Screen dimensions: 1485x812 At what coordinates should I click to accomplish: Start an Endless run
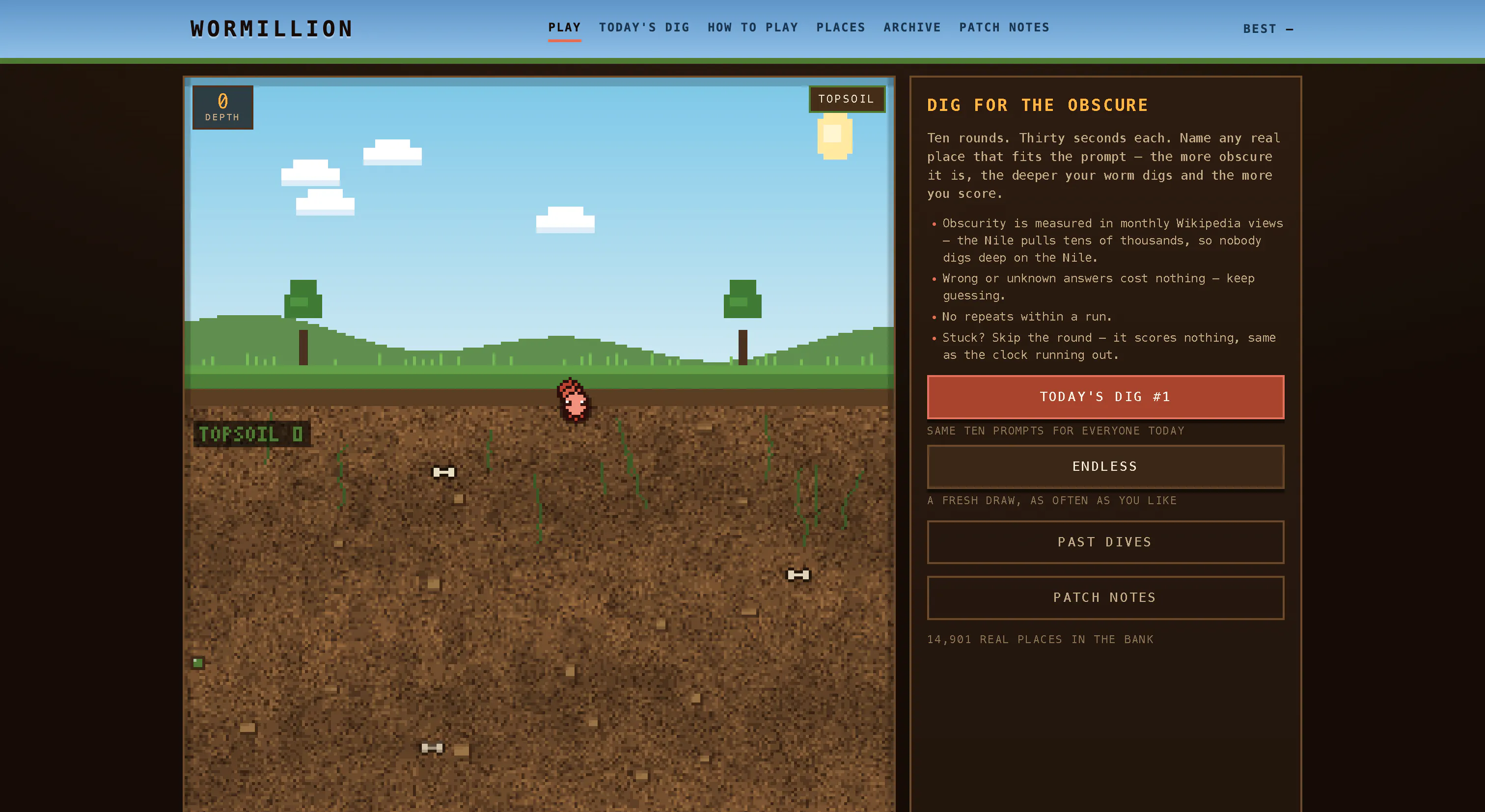tap(1105, 467)
